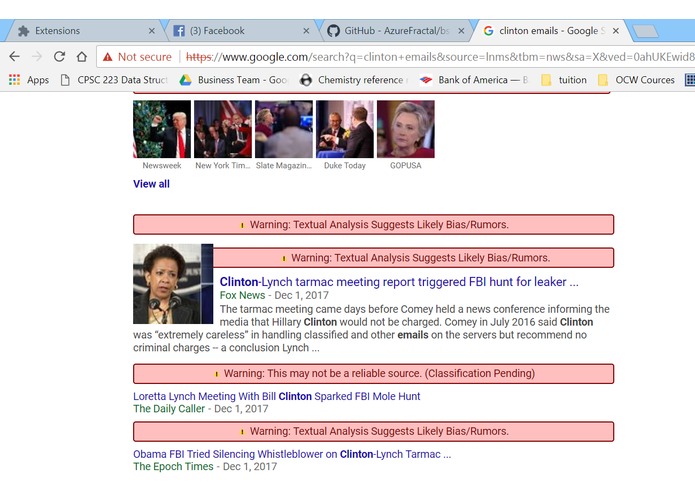Viewport: 695px width, 494px height.
Task: Open the tuition bookmarks folder
Action: (564, 80)
